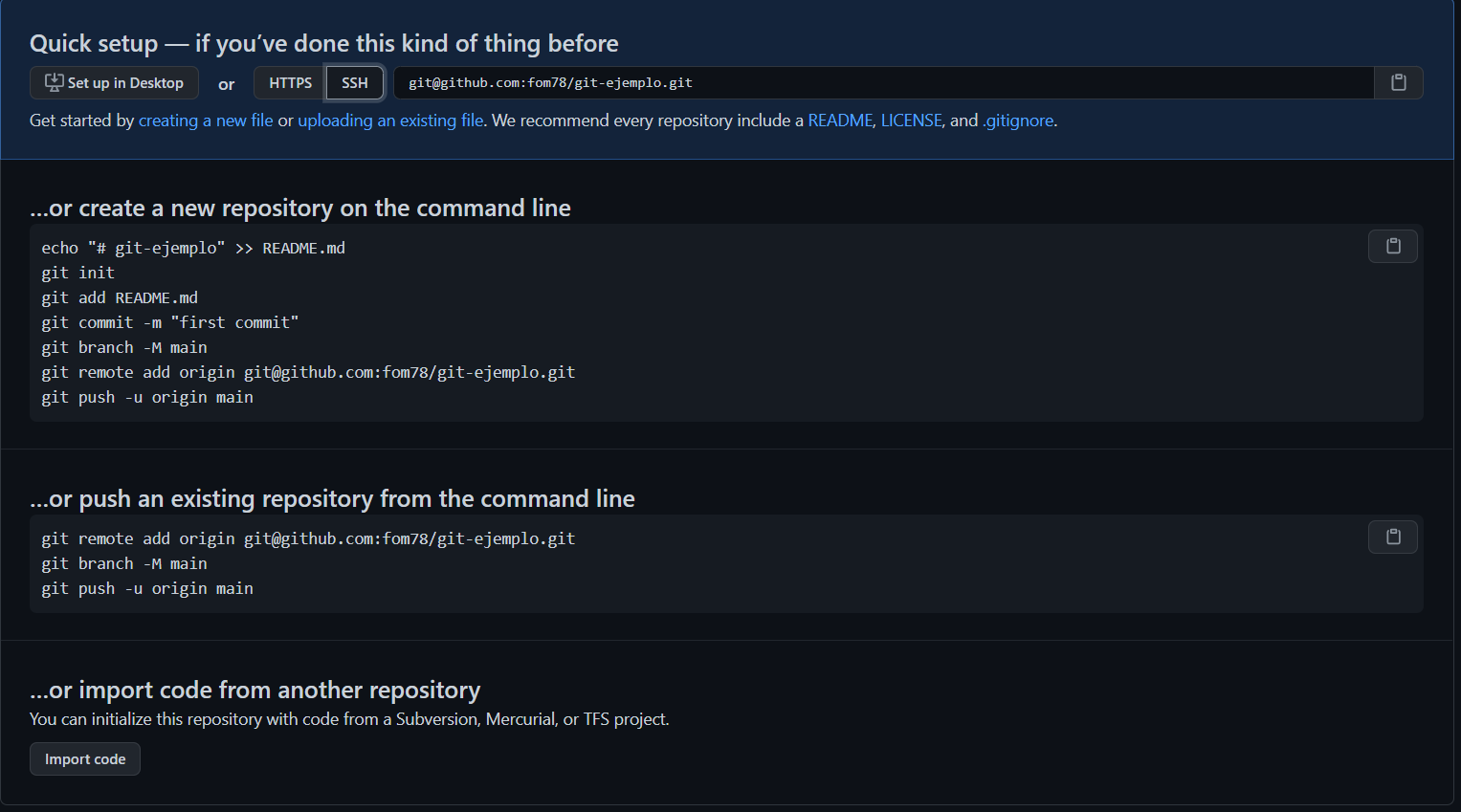Image resolution: width=1461 pixels, height=812 pixels.
Task: Click the 'git init' command line
Action: [78, 274]
